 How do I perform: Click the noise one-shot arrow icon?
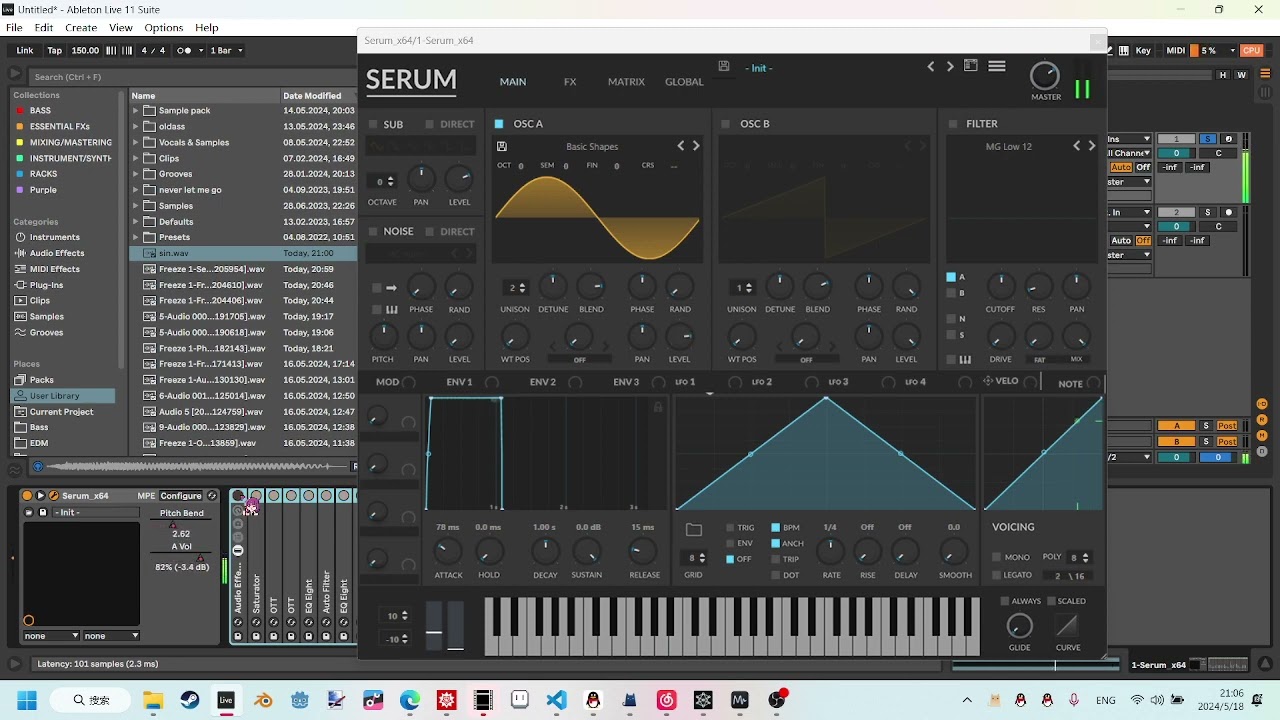click(x=391, y=288)
